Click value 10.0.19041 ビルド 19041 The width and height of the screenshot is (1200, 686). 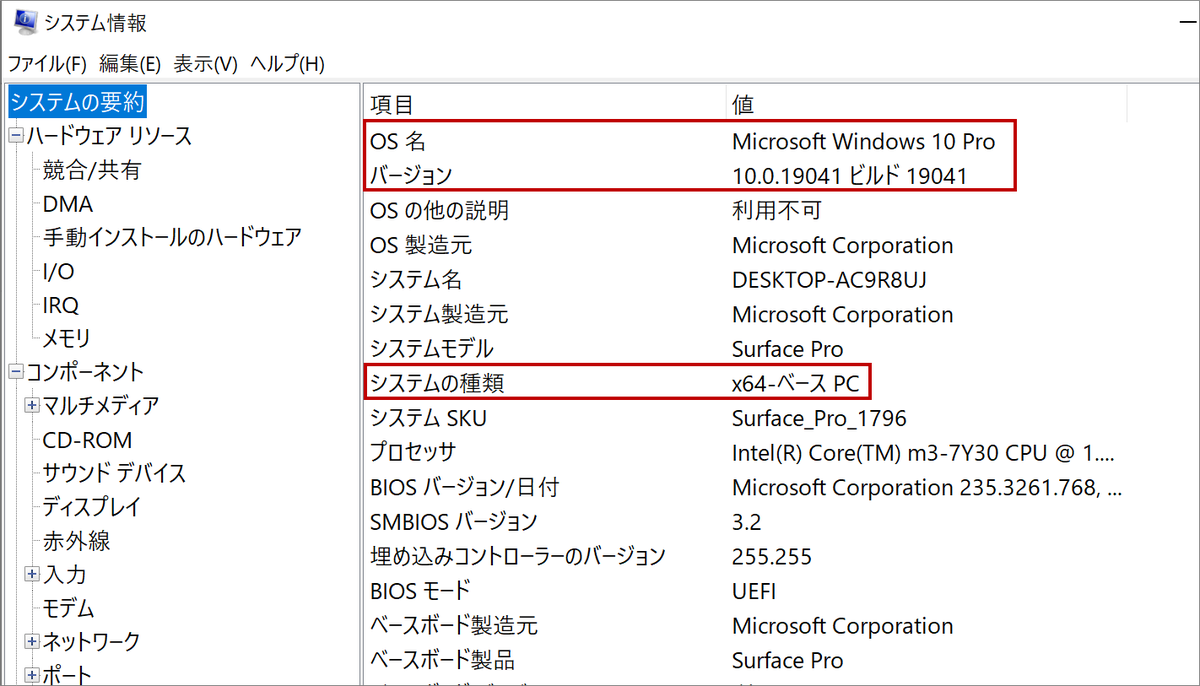coord(850,176)
